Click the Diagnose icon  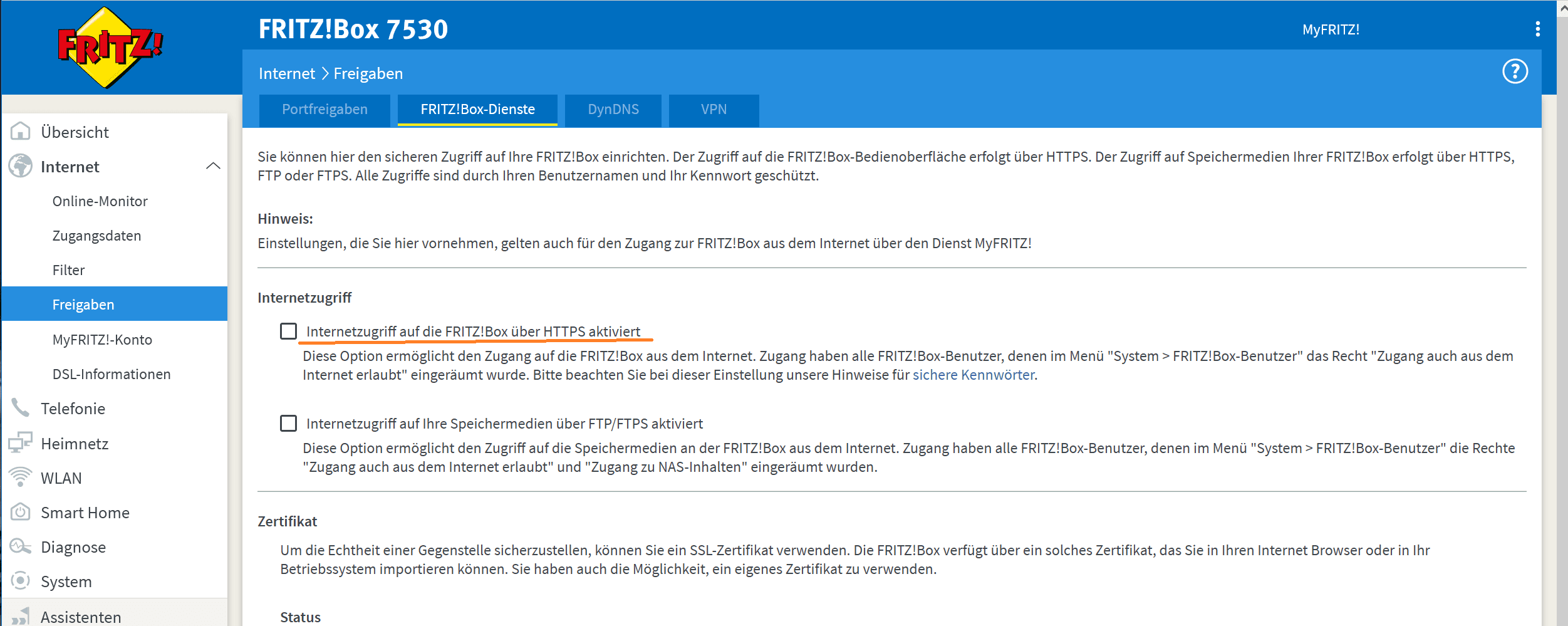coord(20,546)
